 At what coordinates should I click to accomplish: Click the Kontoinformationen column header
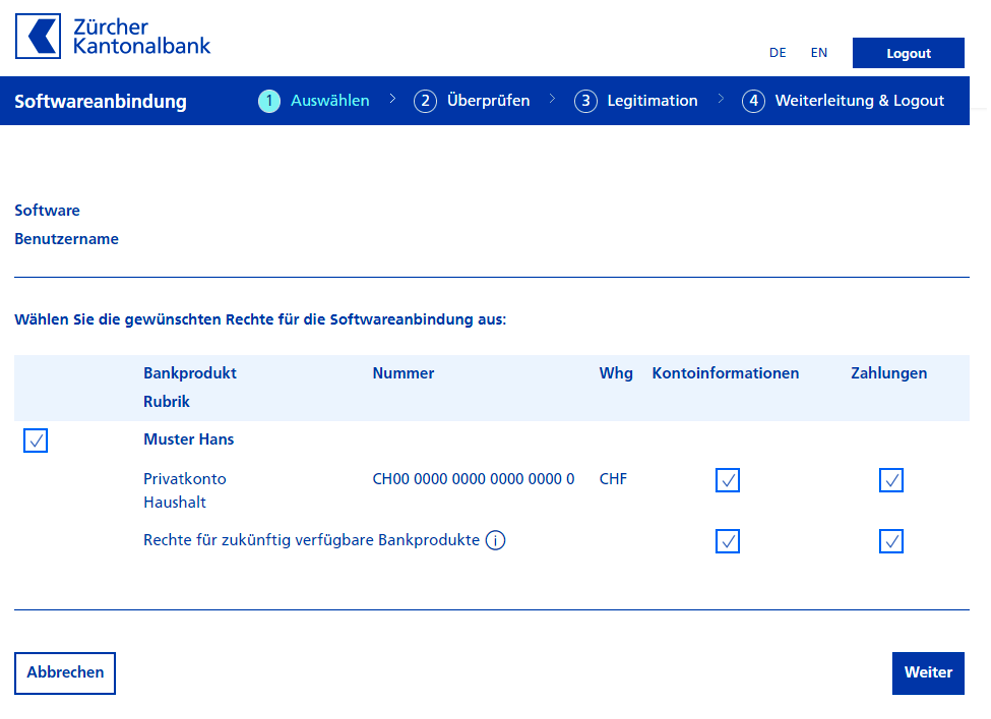coord(726,373)
